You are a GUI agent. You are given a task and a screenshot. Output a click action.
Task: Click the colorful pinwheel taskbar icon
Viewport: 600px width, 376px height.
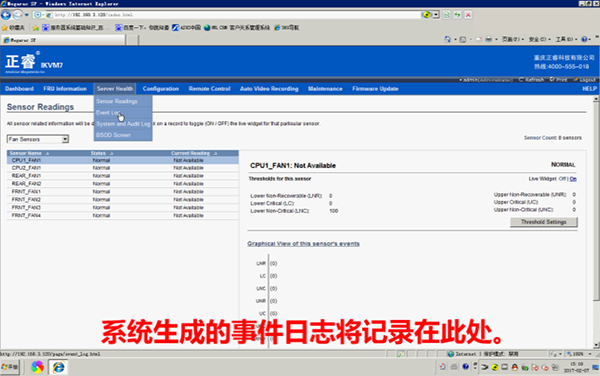[38, 367]
